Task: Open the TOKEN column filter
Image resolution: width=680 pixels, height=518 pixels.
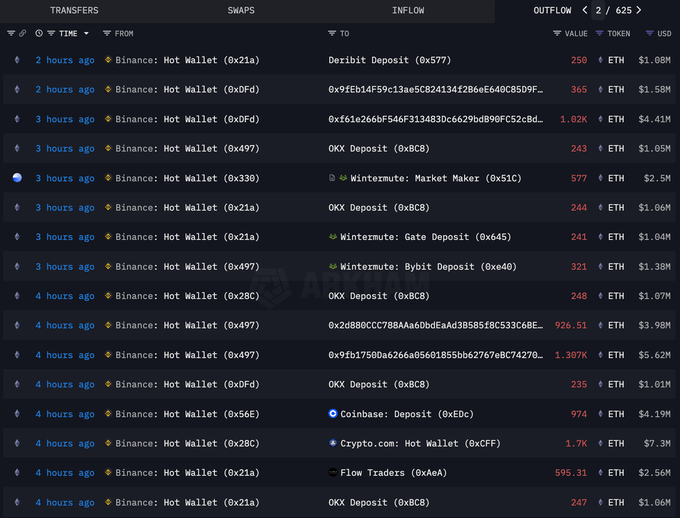Action: (x=599, y=33)
